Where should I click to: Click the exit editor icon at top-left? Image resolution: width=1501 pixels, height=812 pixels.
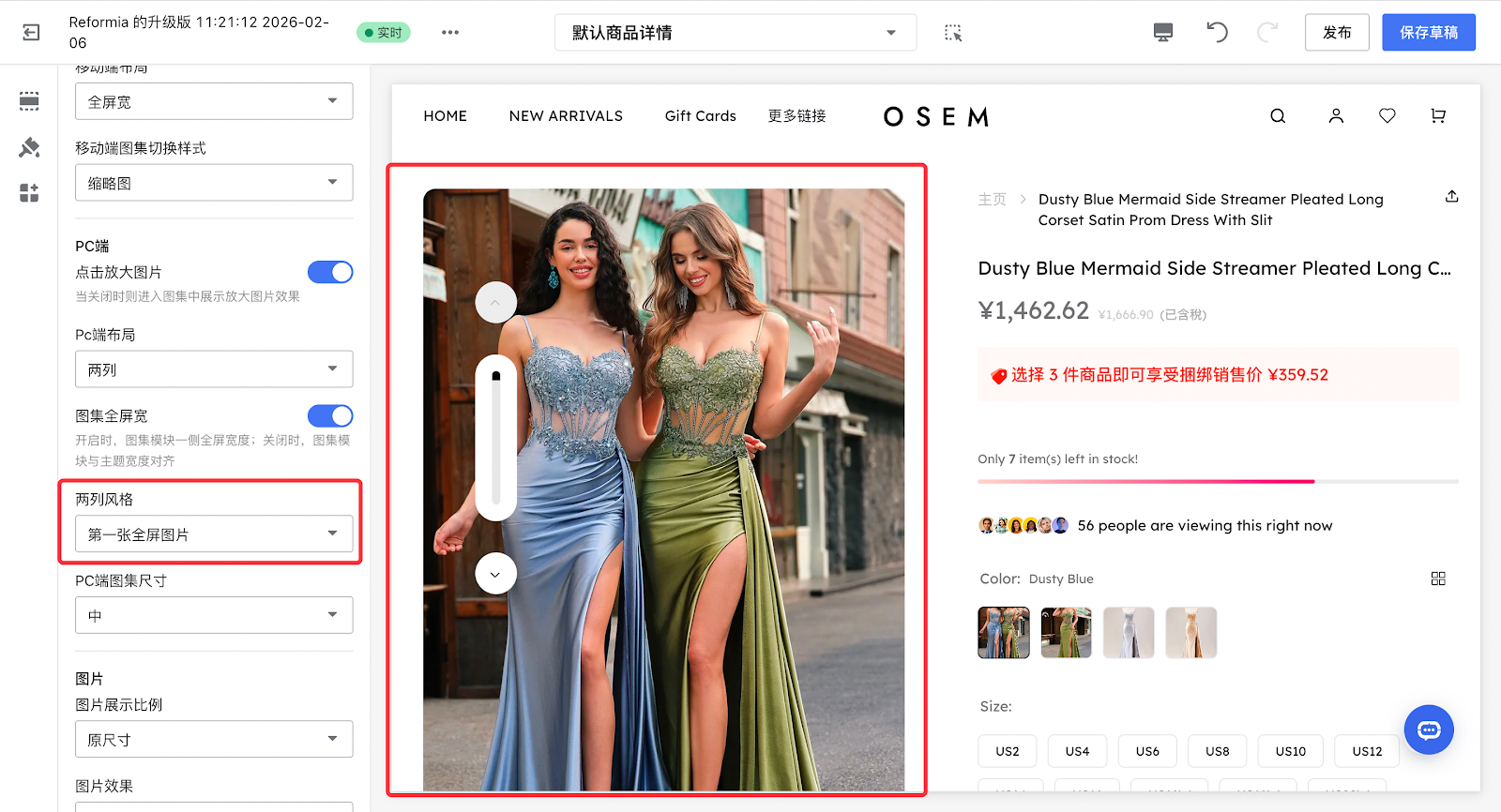tap(31, 33)
